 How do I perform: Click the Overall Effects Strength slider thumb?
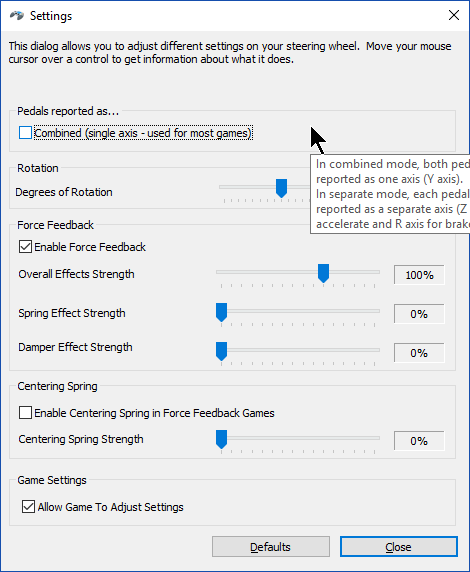pos(323,273)
